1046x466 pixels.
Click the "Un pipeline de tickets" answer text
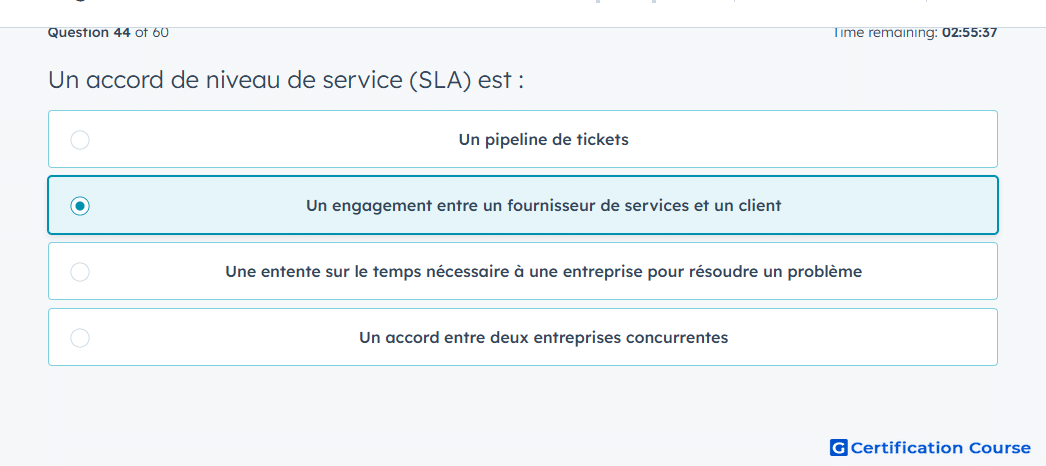[543, 140]
